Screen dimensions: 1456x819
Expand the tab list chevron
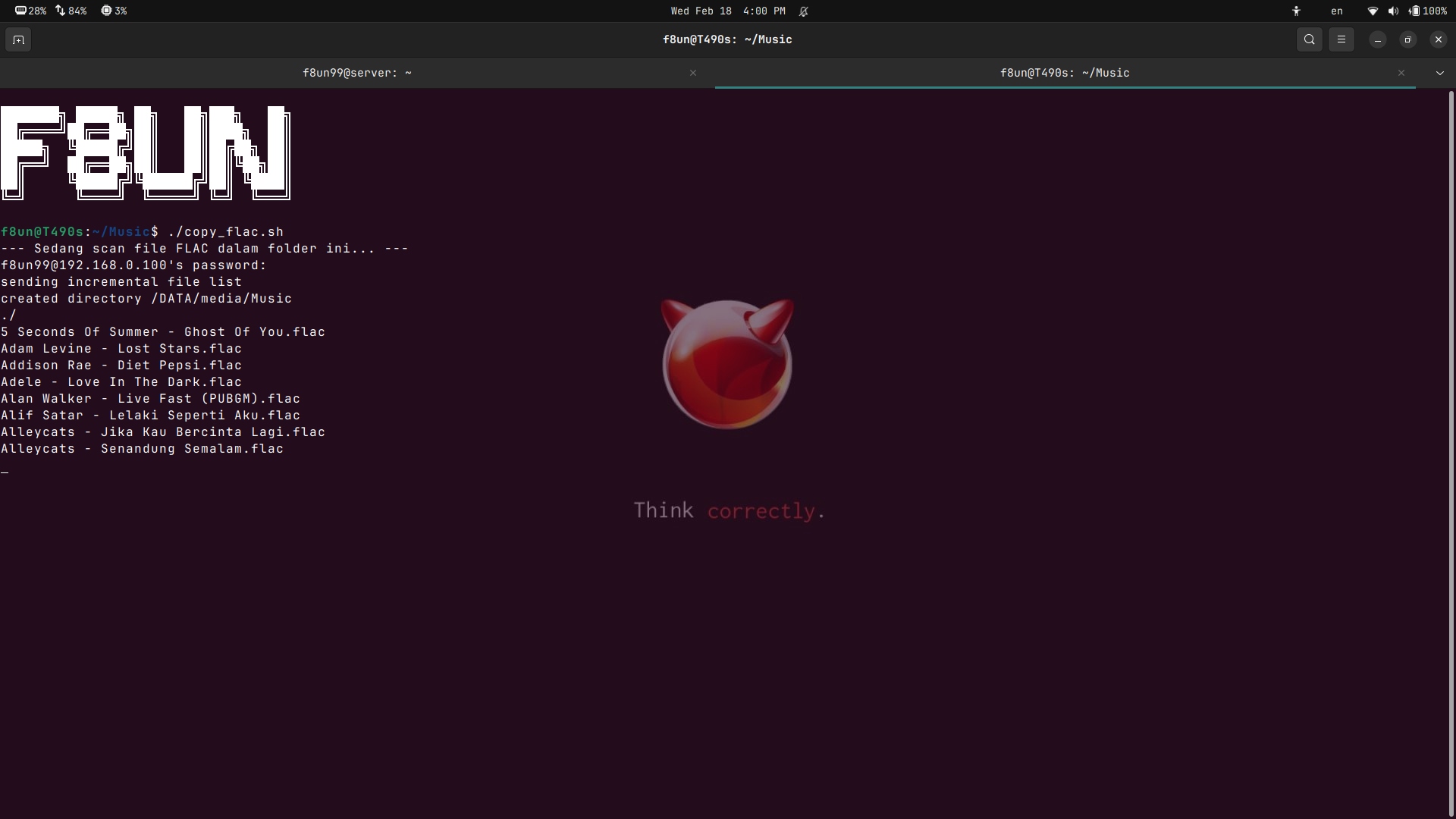(1439, 73)
